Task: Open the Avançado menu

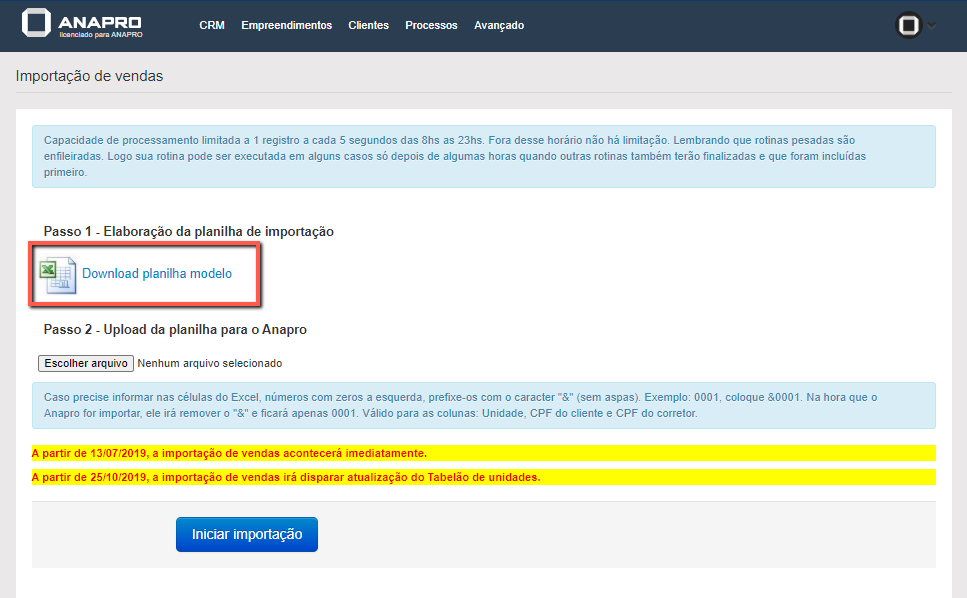Action: tap(499, 25)
